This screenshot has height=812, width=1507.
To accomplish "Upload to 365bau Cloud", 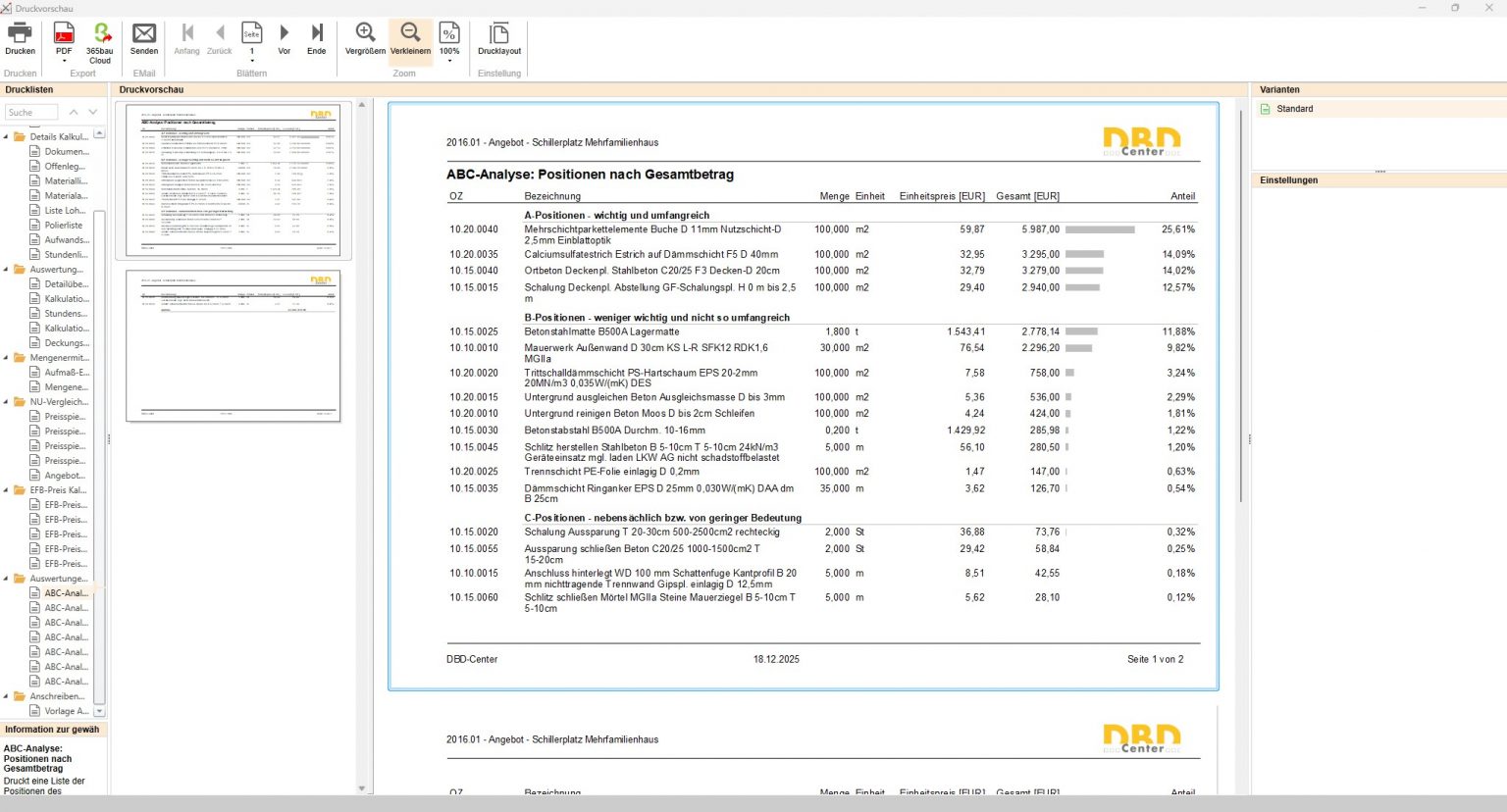I will point(100,36).
